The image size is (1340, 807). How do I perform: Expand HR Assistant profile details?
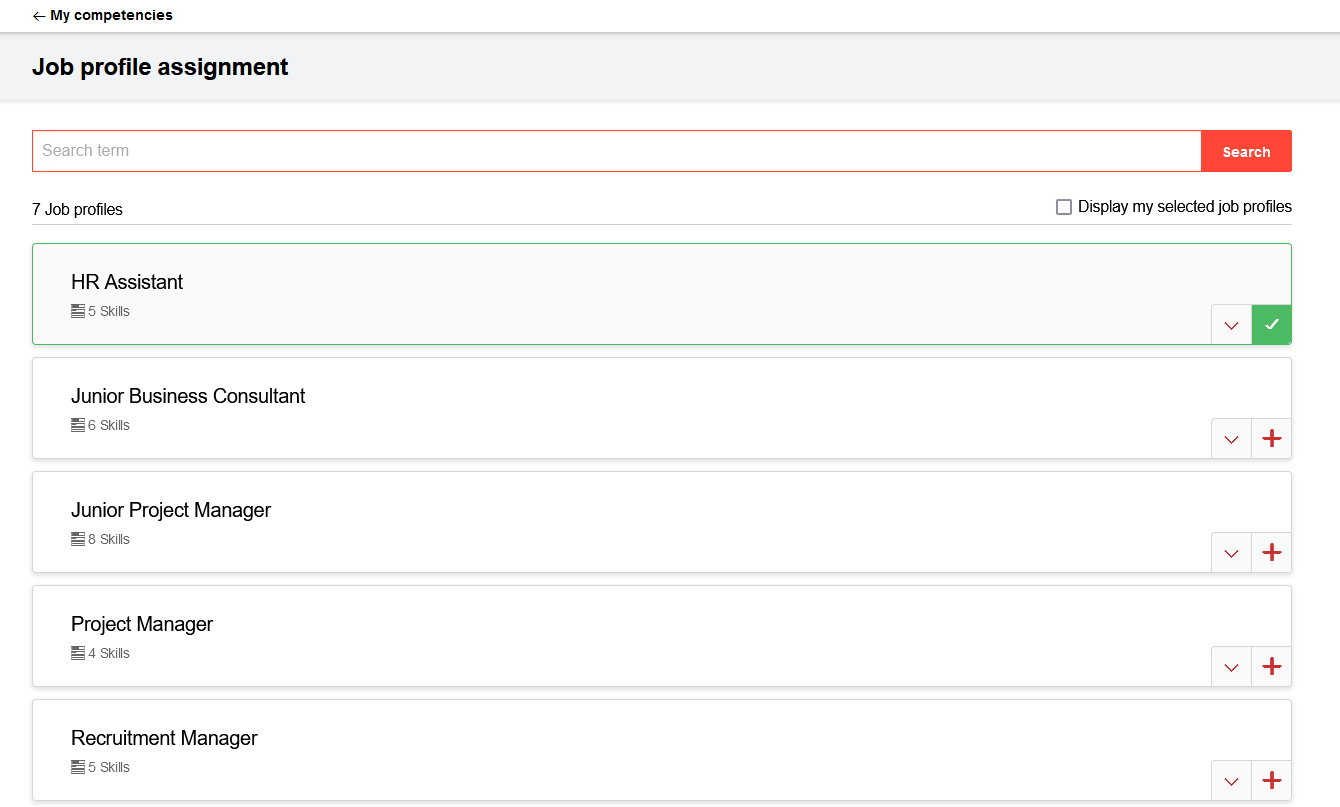[x=1231, y=325]
